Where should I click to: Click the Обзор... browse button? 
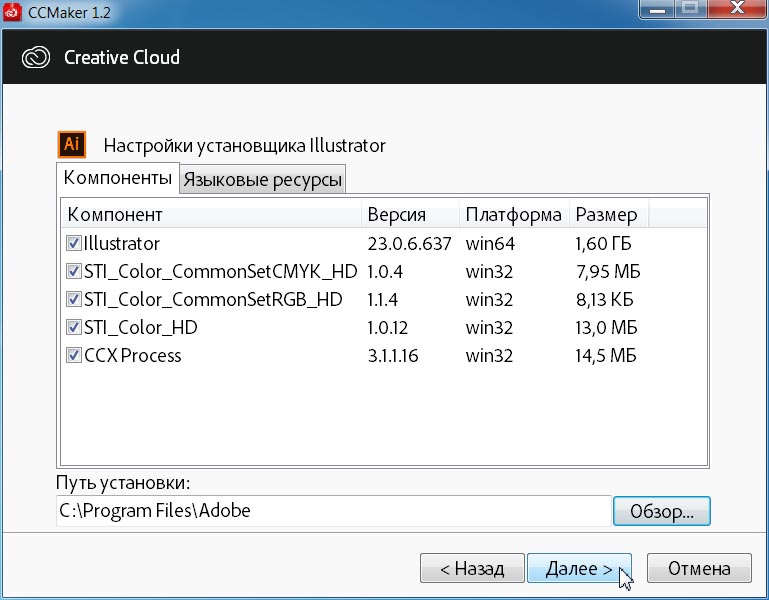[662, 511]
